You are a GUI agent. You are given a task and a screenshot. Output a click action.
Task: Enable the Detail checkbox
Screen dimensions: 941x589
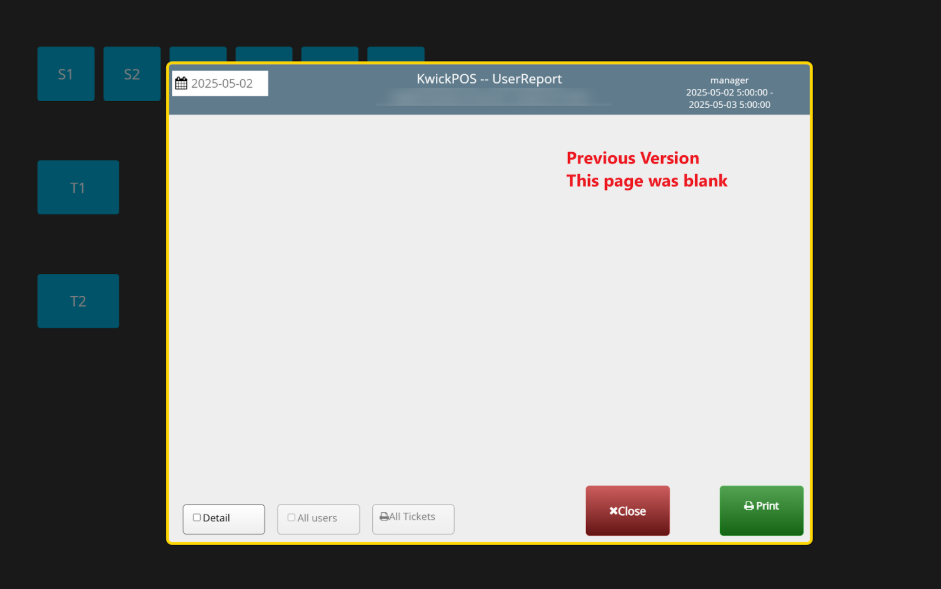(197, 518)
